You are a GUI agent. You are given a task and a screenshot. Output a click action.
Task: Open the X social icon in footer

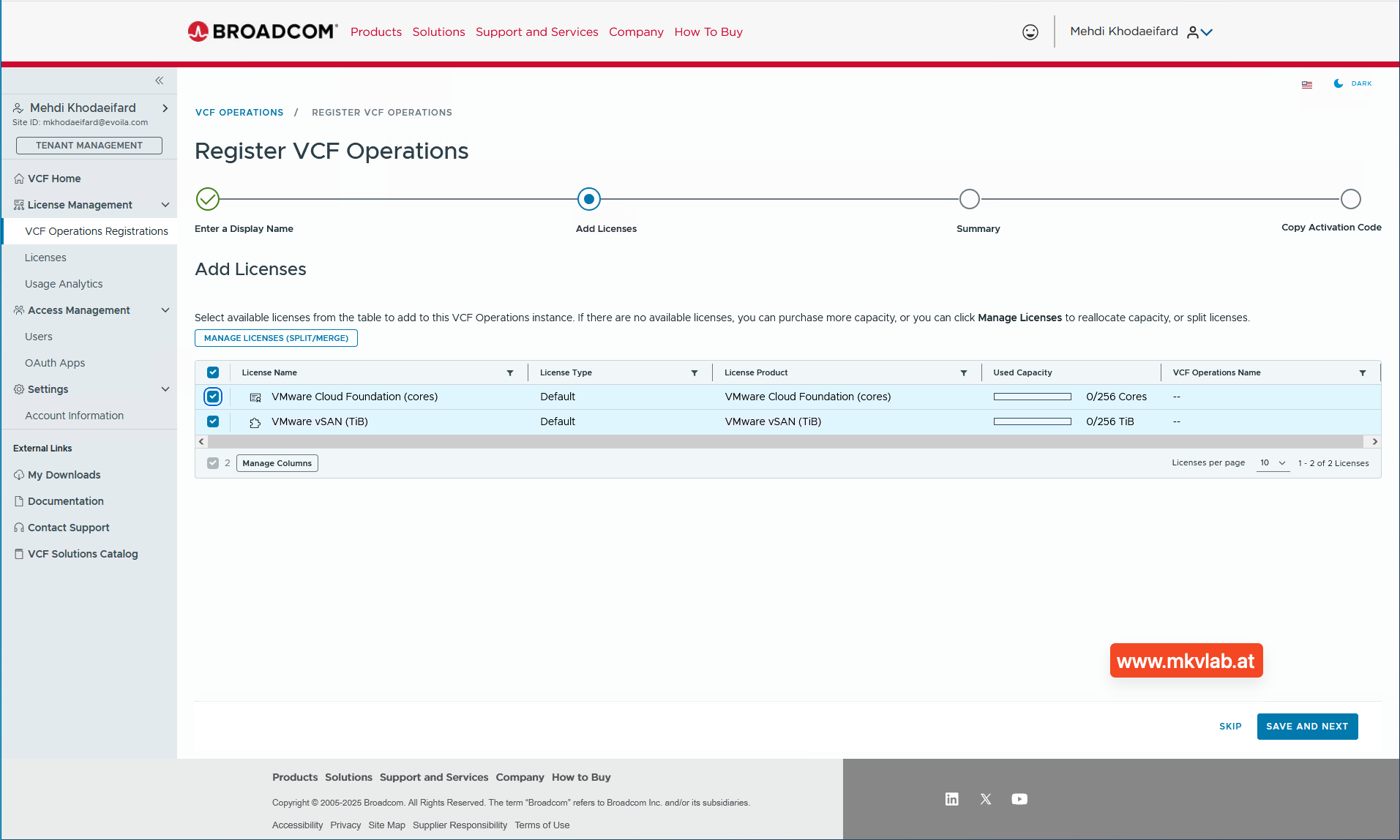tap(985, 799)
